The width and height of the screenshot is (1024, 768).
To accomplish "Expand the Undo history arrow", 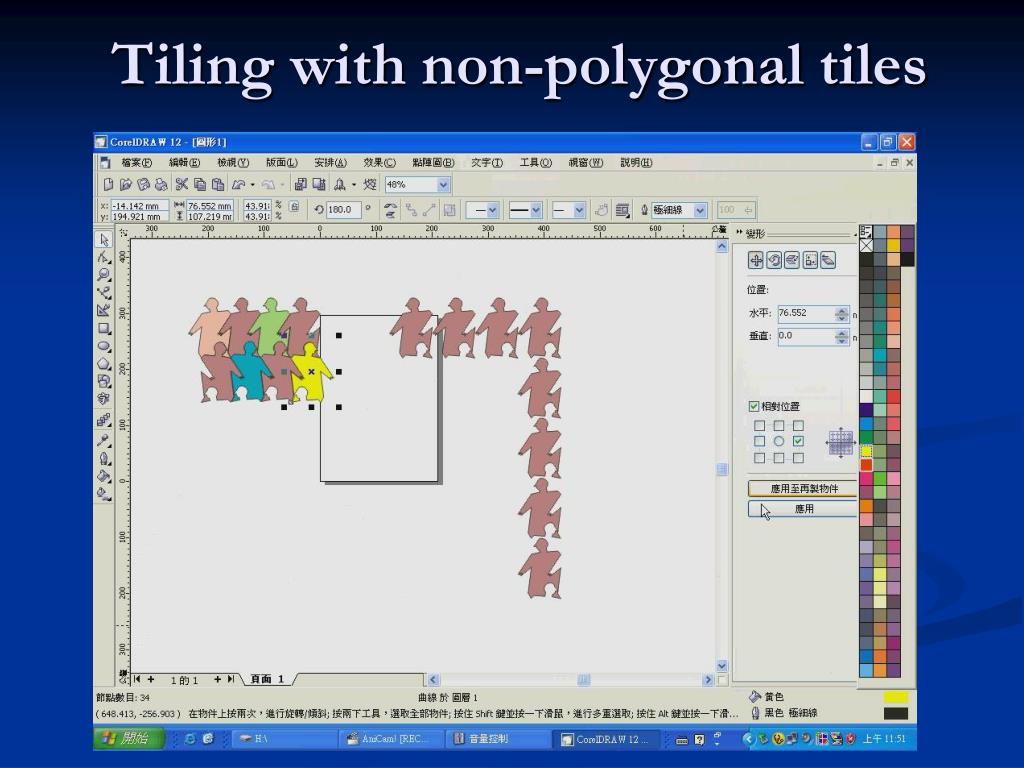I will [253, 185].
